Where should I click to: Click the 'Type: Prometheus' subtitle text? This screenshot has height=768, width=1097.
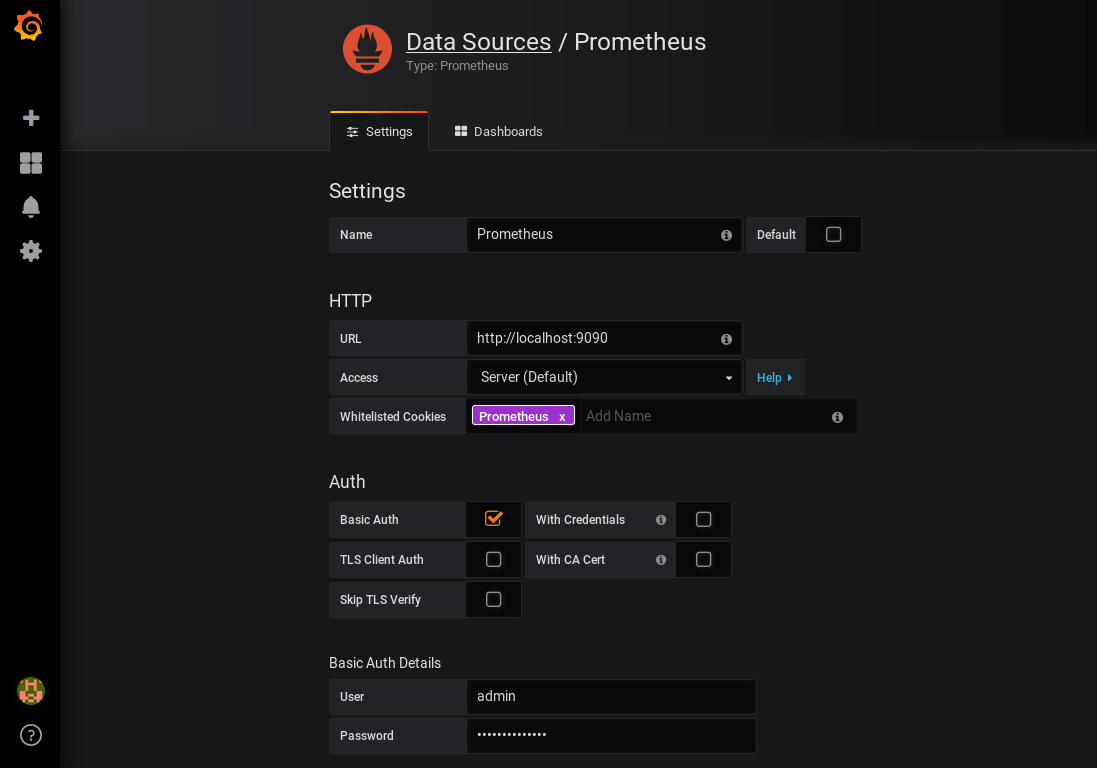457,66
